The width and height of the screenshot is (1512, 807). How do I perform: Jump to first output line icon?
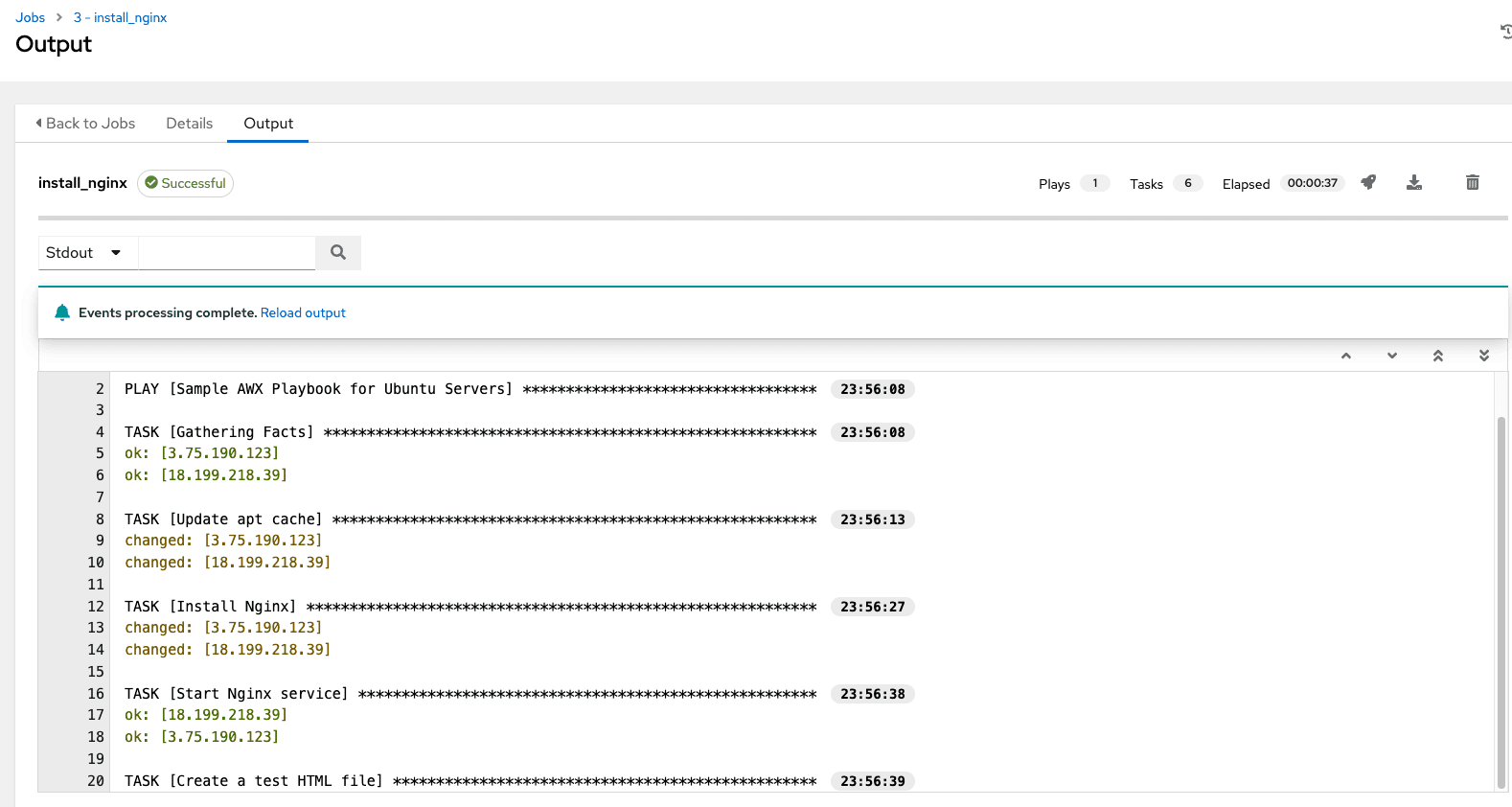1438,356
